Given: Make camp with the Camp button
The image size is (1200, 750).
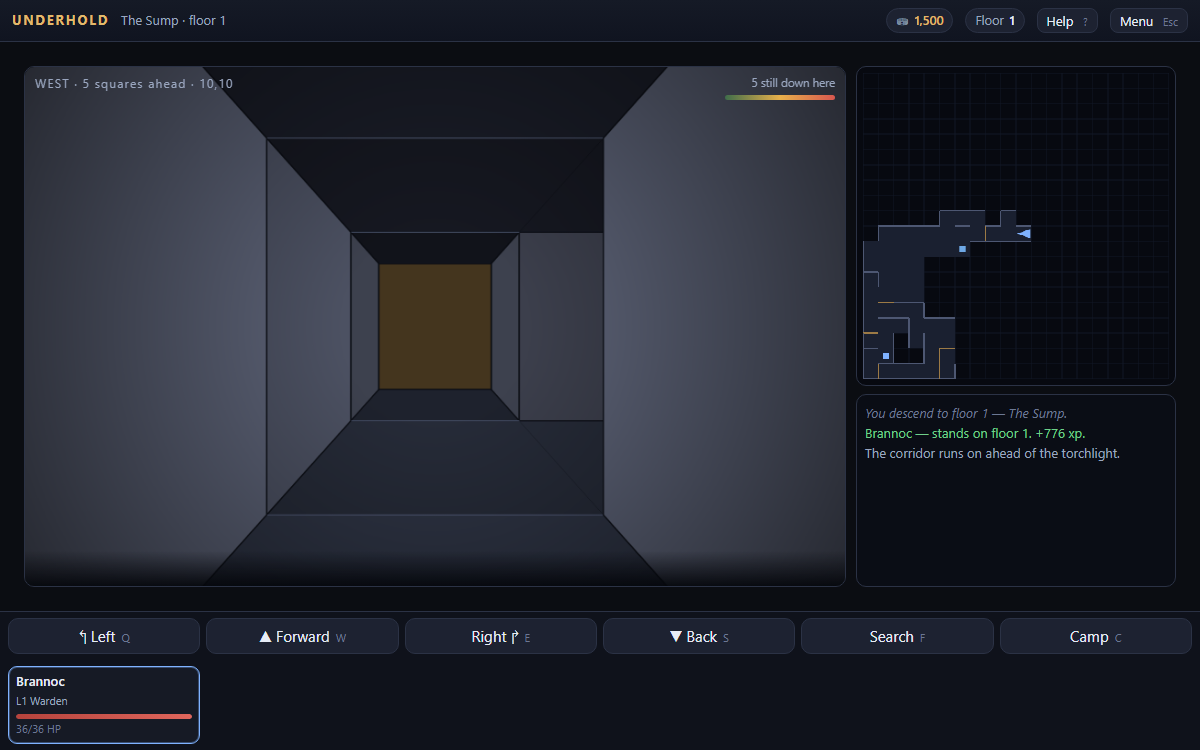Looking at the screenshot, I should point(1096,636).
